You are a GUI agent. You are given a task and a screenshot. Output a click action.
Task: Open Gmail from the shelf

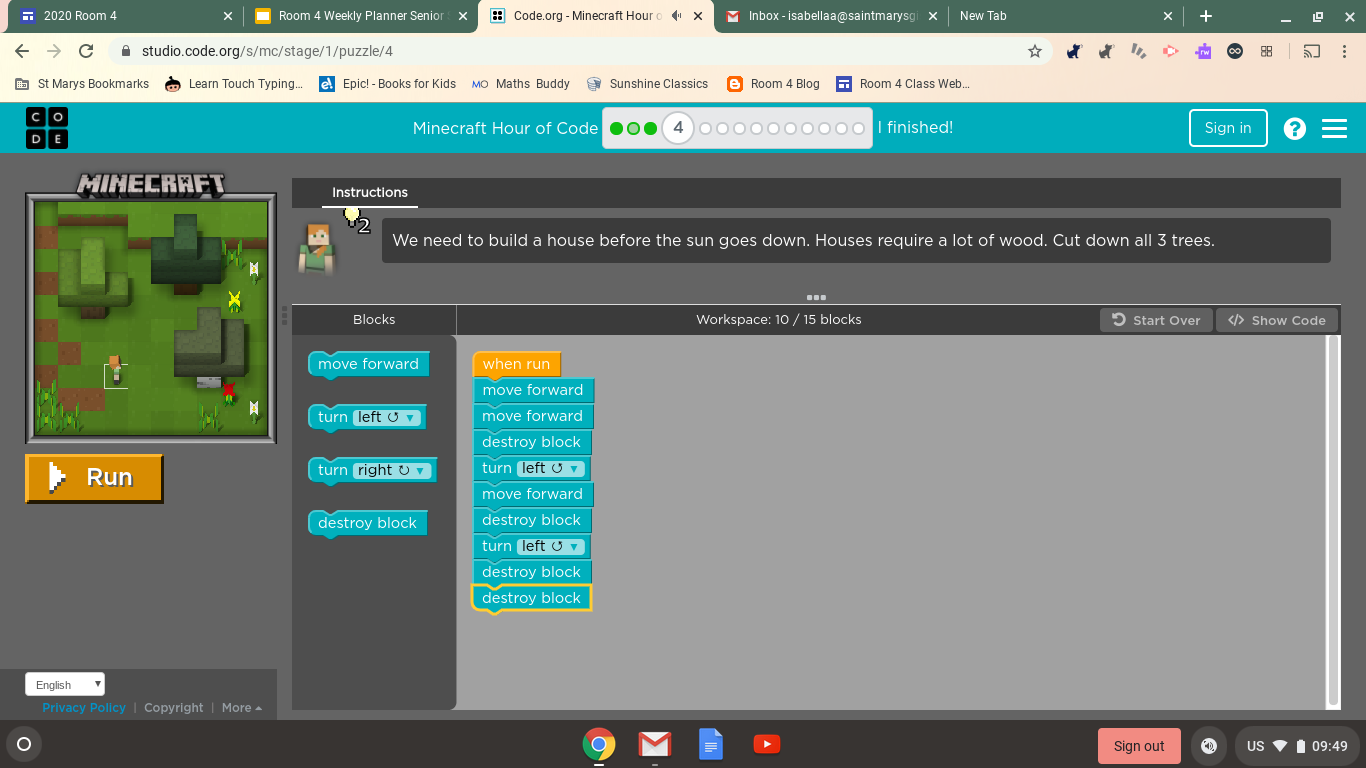click(655, 744)
